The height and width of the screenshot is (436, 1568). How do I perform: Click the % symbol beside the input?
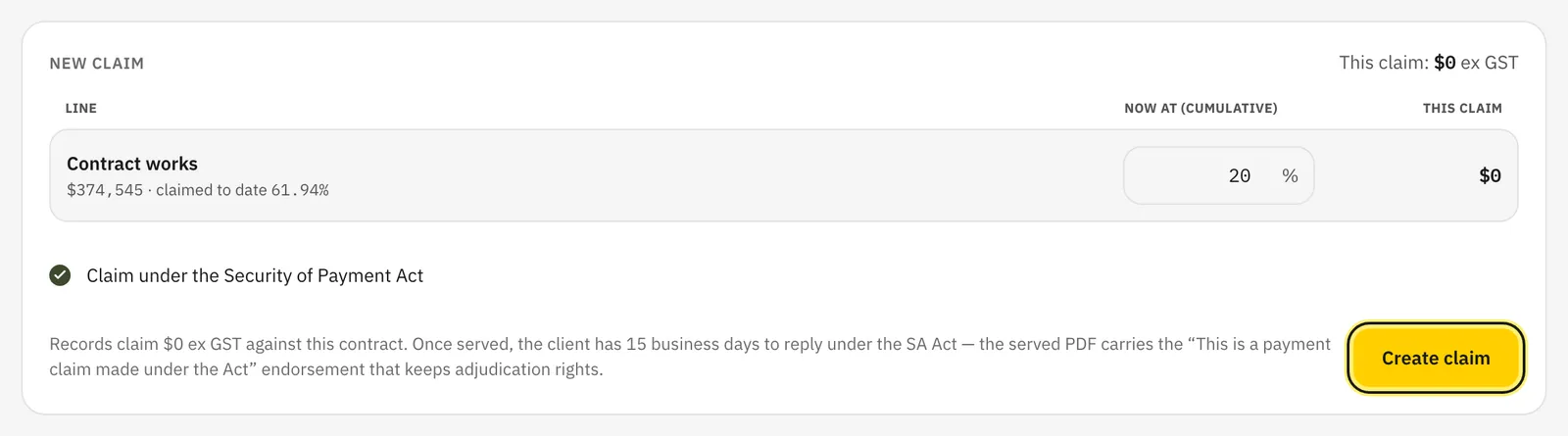coord(1290,175)
